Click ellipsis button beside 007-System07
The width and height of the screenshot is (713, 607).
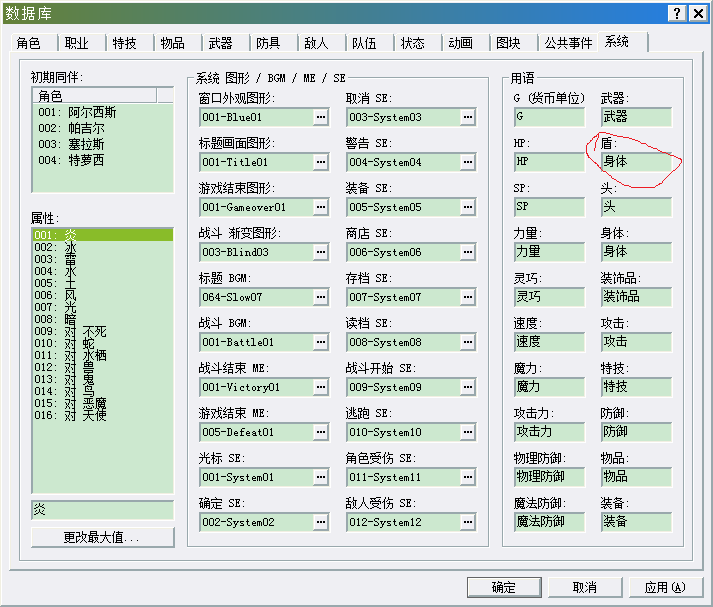pos(468,297)
